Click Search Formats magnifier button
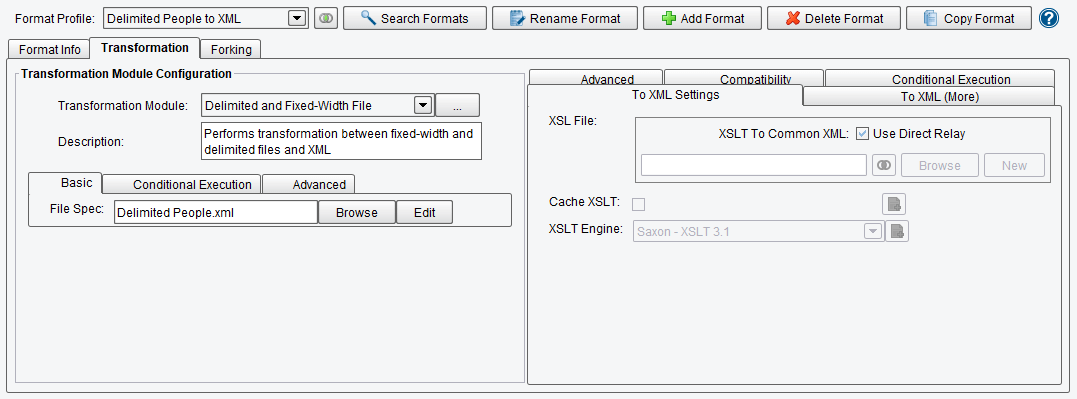 point(415,19)
